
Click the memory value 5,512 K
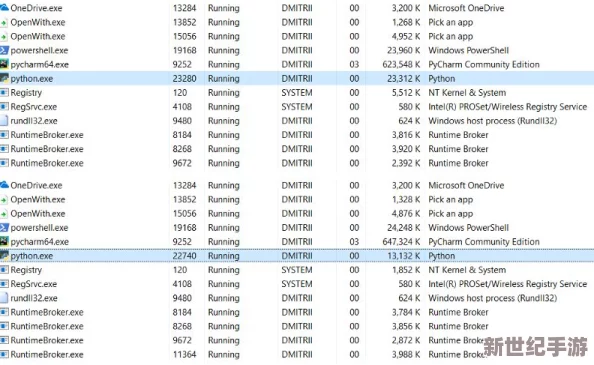click(406, 93)
